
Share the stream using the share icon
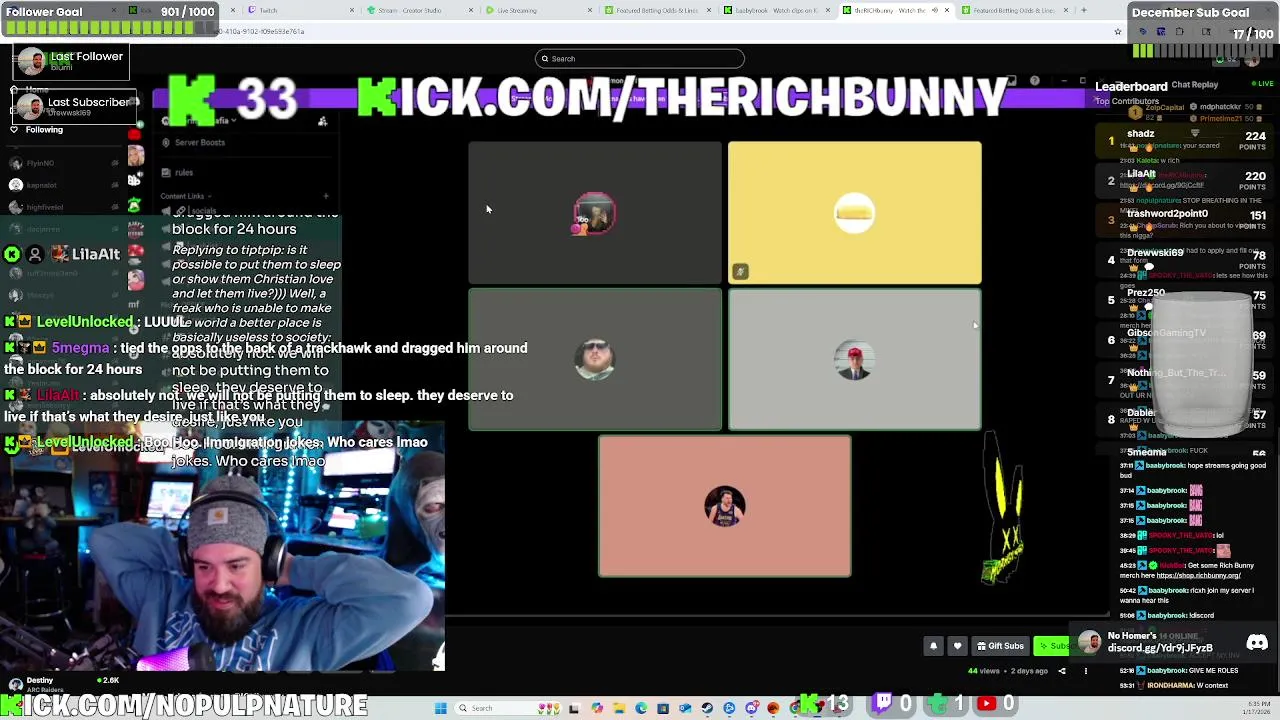coord(1062,671)
